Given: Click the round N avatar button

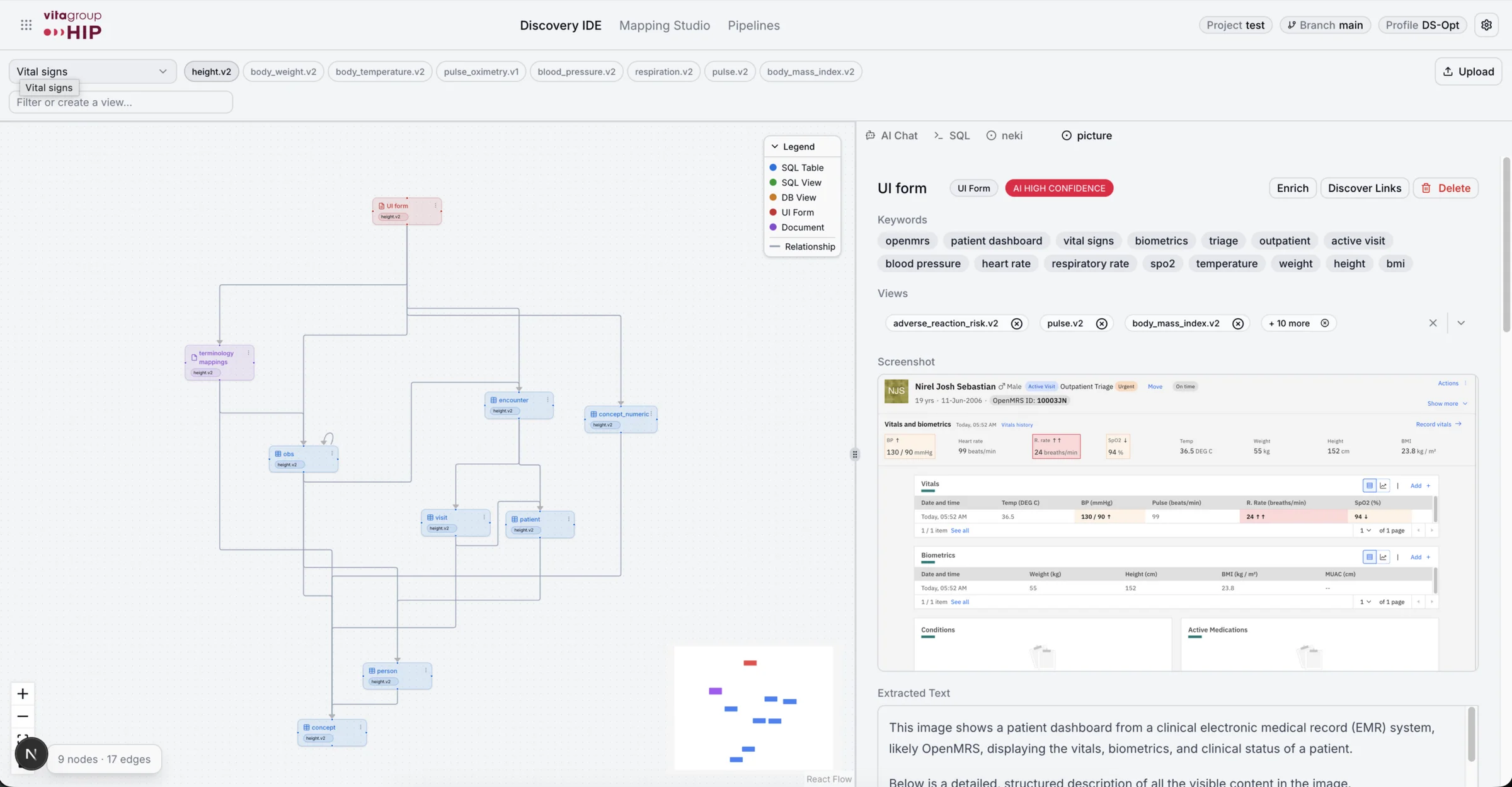Looking at the screenshot, I should 31,754.
